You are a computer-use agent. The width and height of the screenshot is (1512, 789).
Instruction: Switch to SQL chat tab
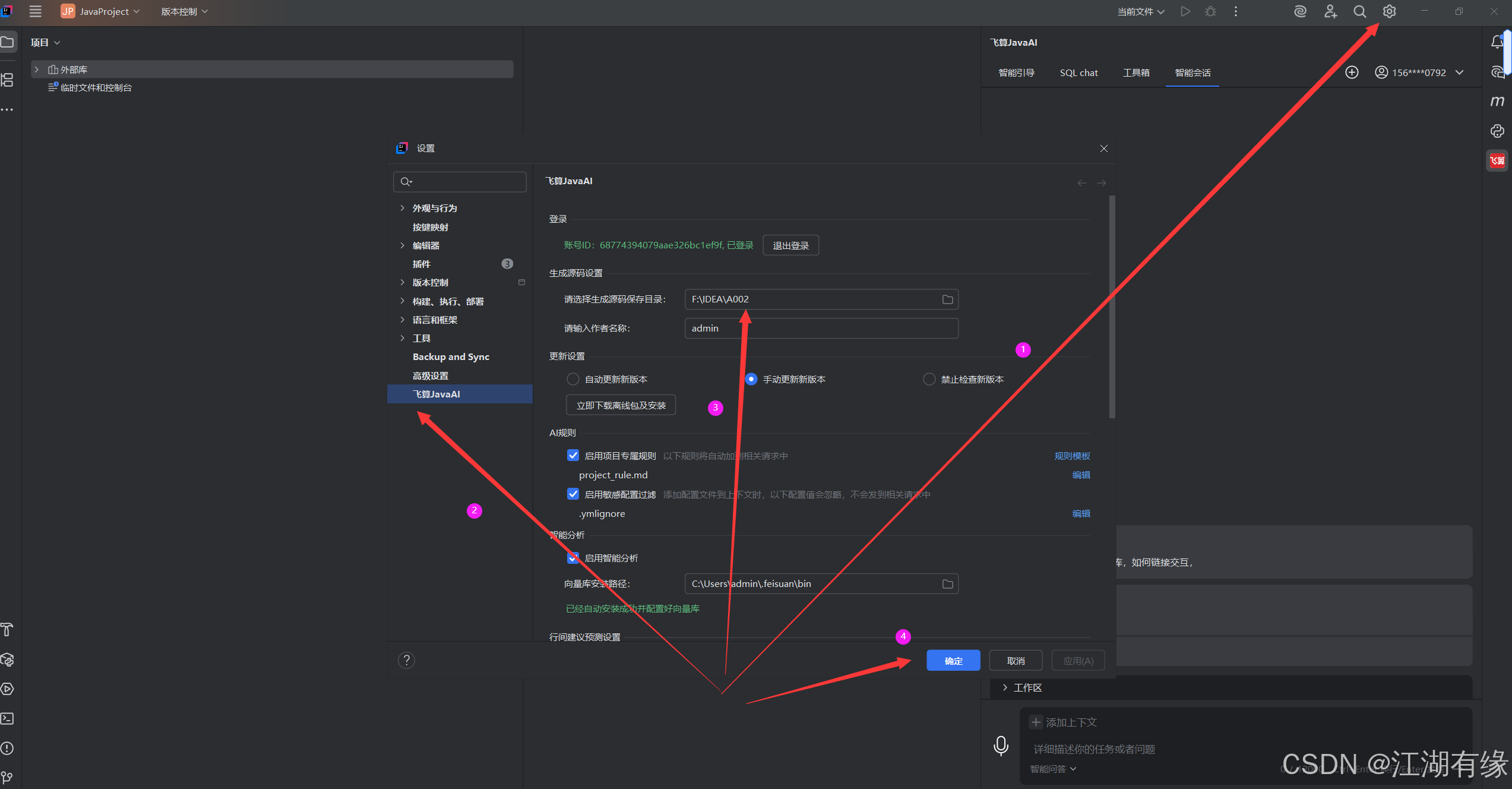pos(1078,72)
